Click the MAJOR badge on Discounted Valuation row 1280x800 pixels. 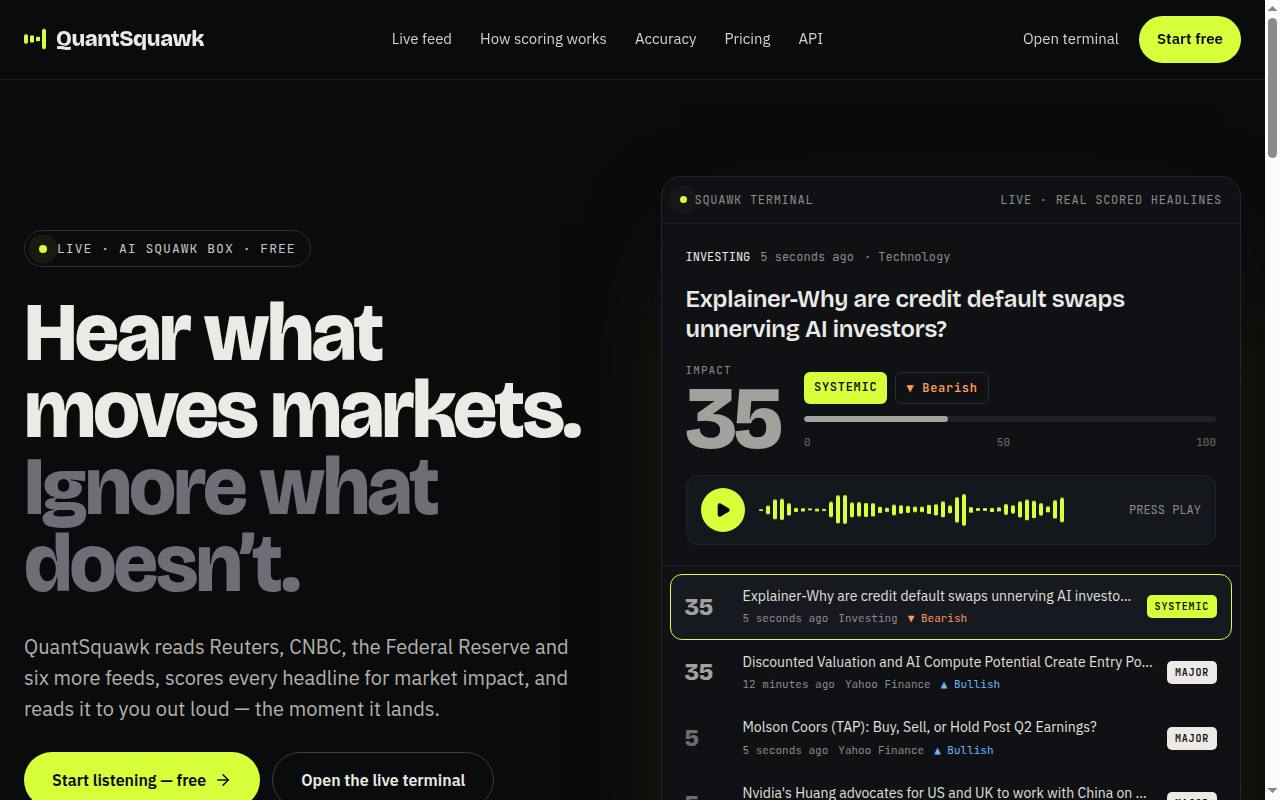pyautogui.click(x=1192, y=672)
